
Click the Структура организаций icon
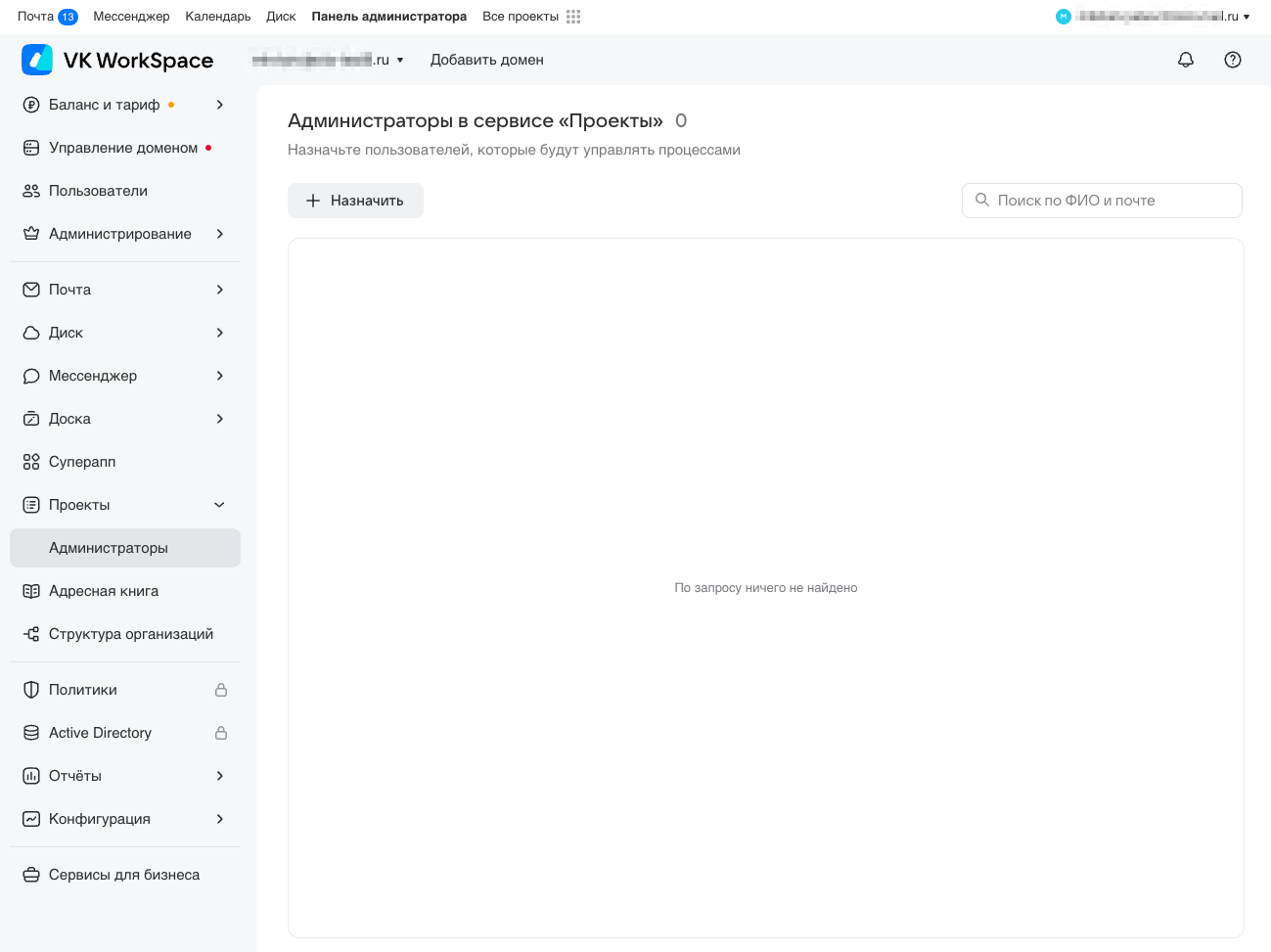31,634
